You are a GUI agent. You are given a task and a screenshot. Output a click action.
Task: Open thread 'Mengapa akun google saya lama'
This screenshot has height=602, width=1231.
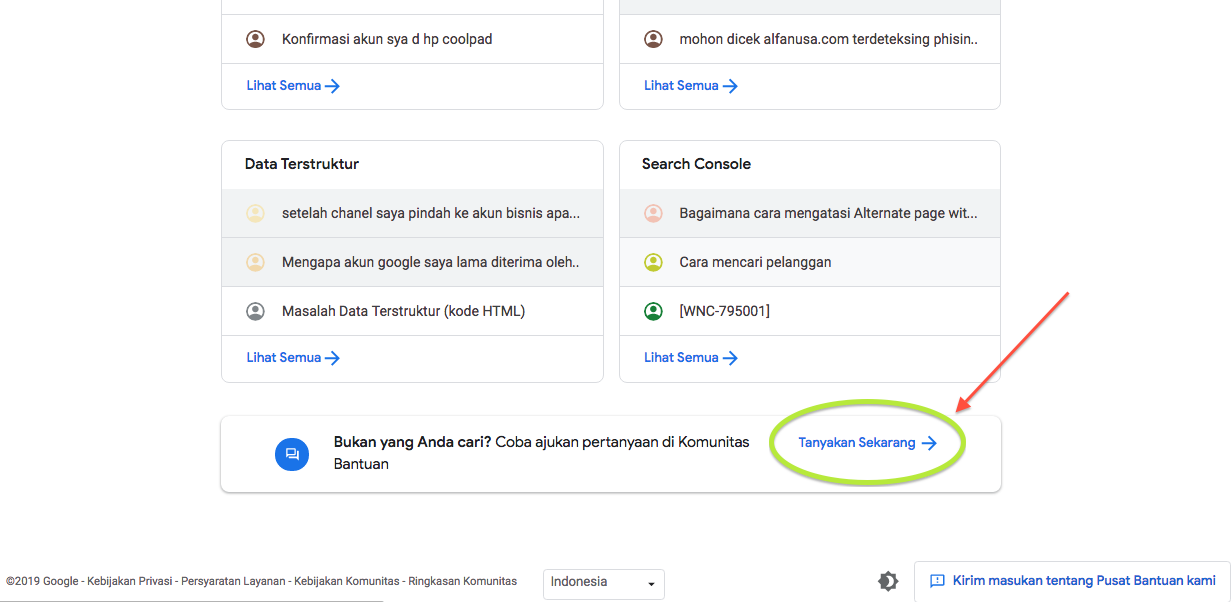click(x=430, y=262)
